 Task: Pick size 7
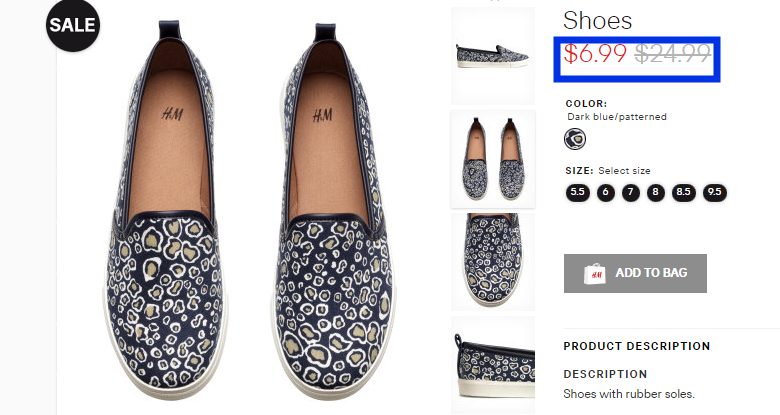[631, 193]
